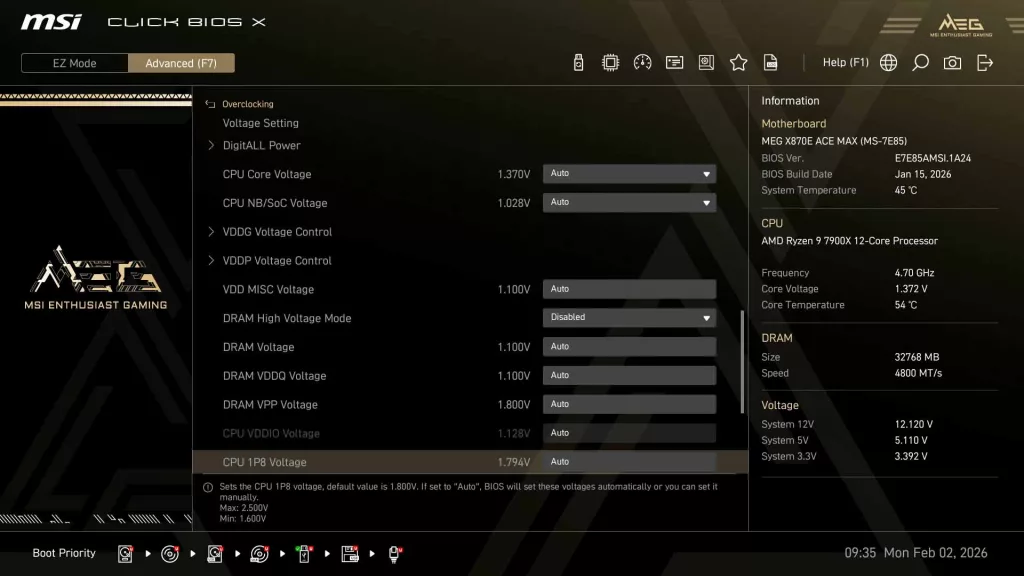Click the memory ticket icon in toolbar
The height and width of the screenshot is (576, 1024).
tap(674, 62)
